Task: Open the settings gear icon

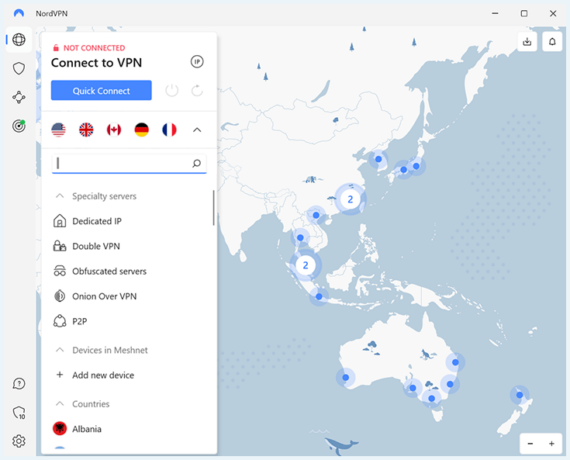Action: [19, 441]
